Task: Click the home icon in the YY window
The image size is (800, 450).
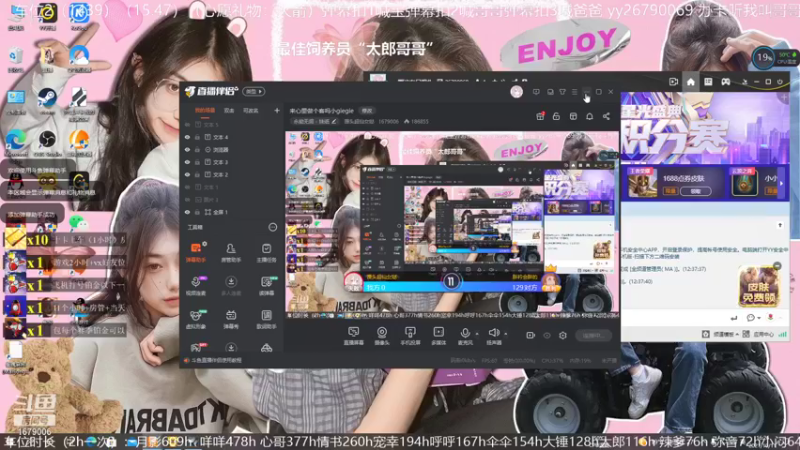Action: coord(690,82)
